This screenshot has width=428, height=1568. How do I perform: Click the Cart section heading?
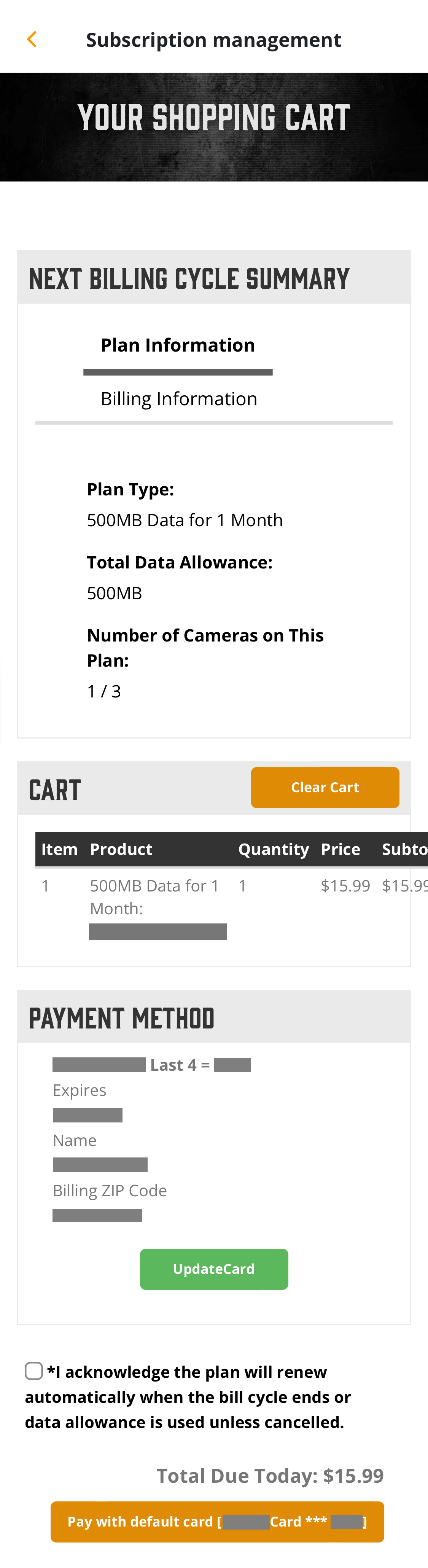(x=55, y=790)
